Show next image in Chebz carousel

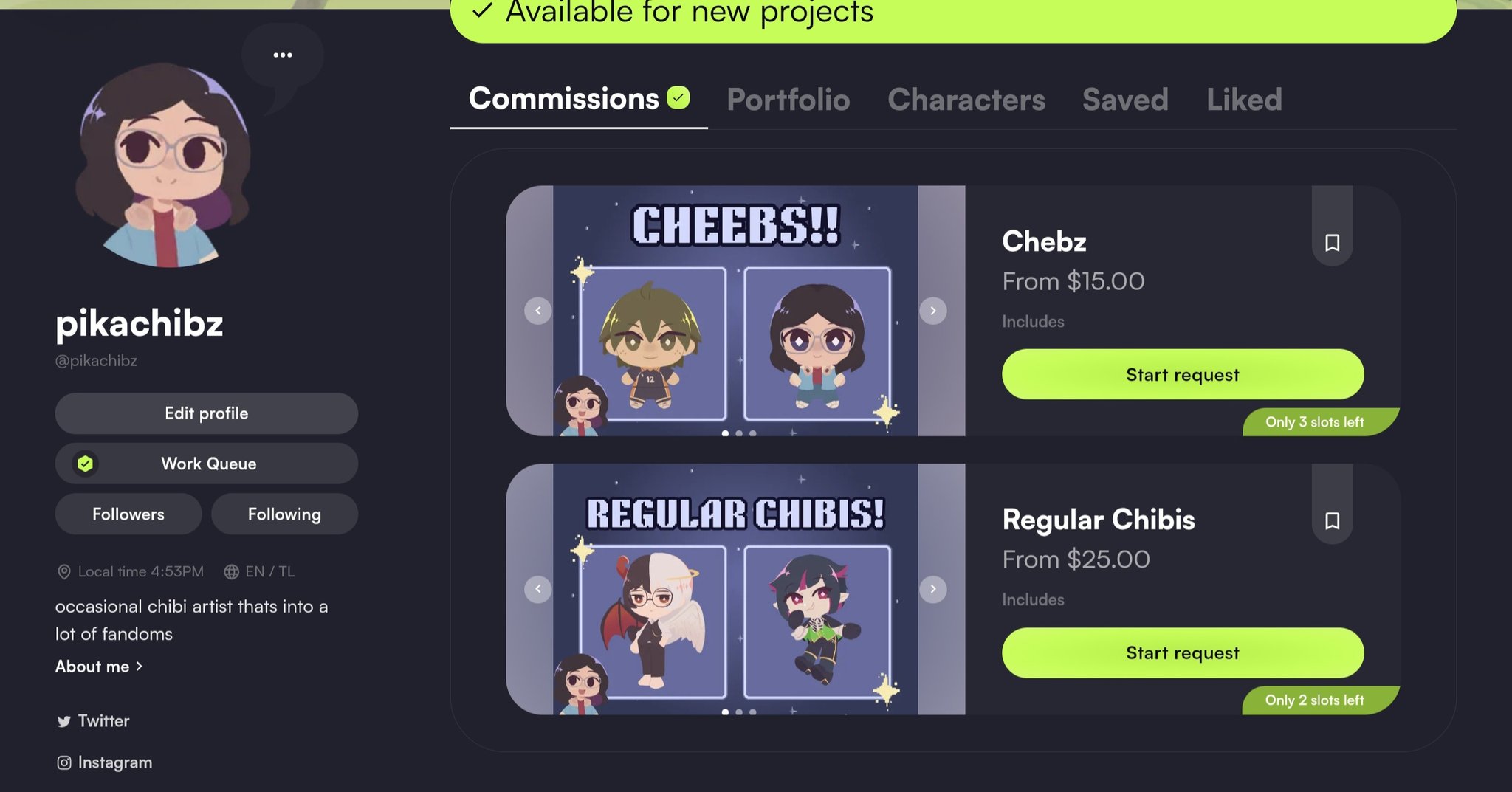click(933, 311)
